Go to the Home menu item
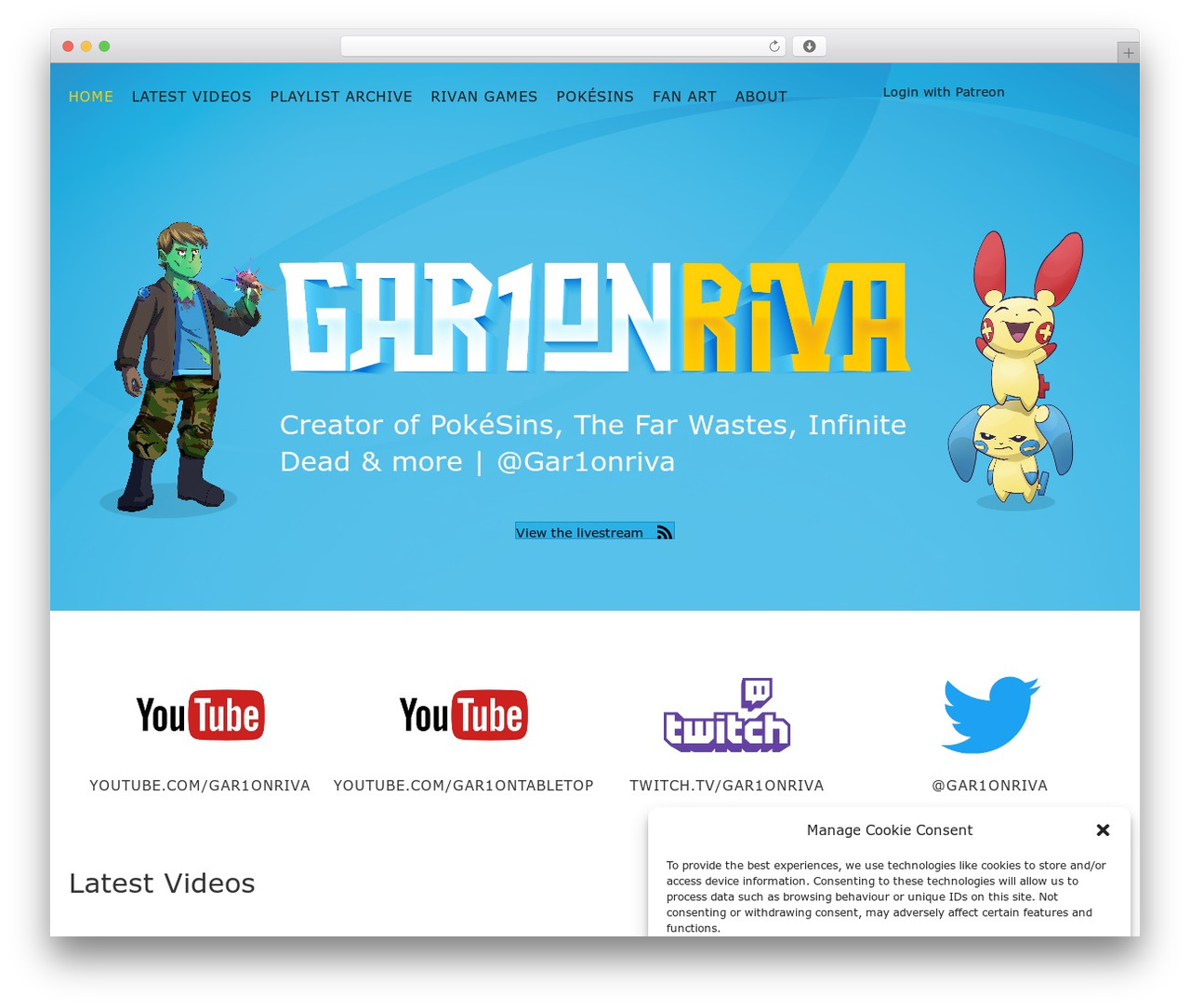 (91, 97)
